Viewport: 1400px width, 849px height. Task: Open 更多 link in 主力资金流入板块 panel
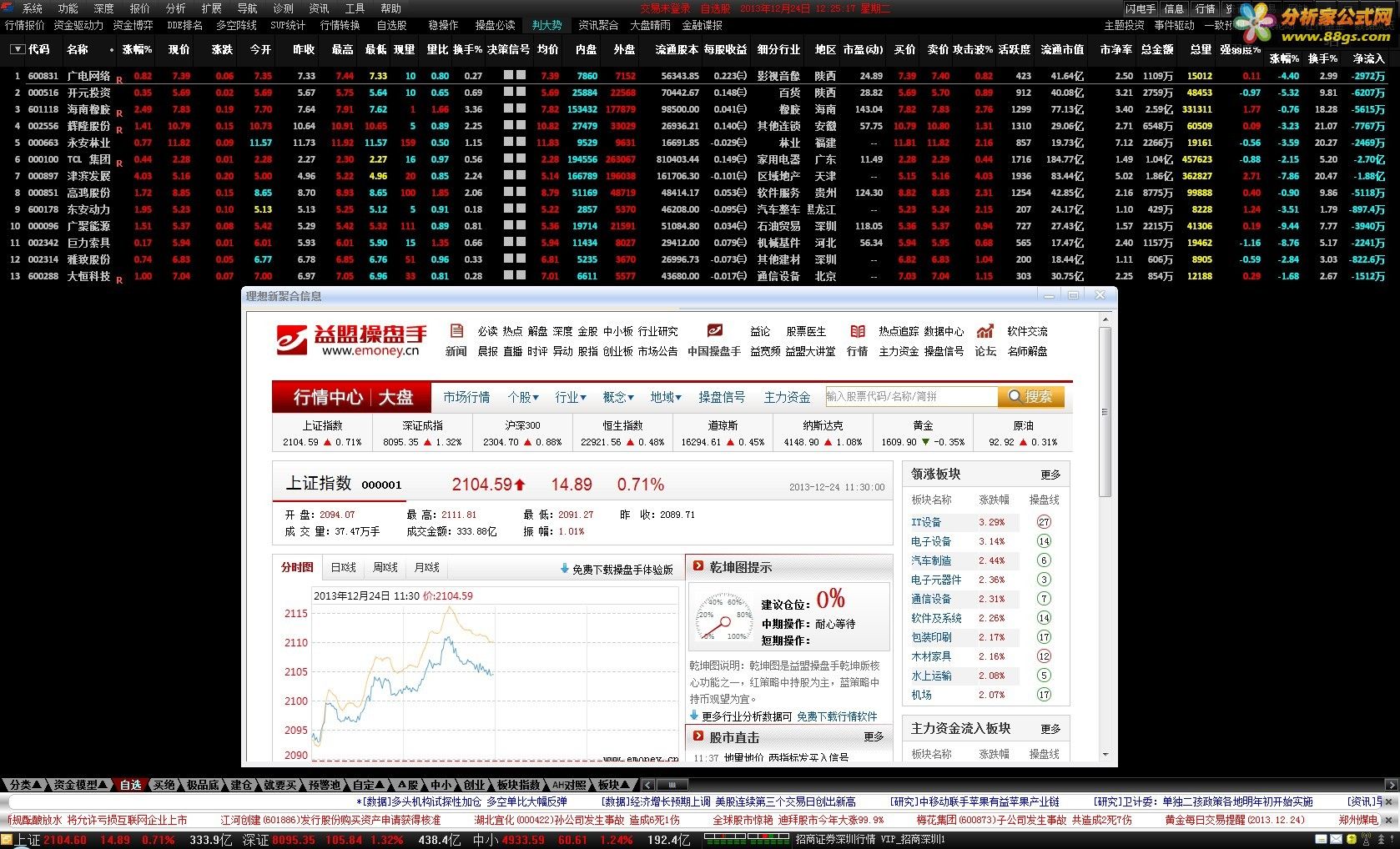coord(1050,729)
